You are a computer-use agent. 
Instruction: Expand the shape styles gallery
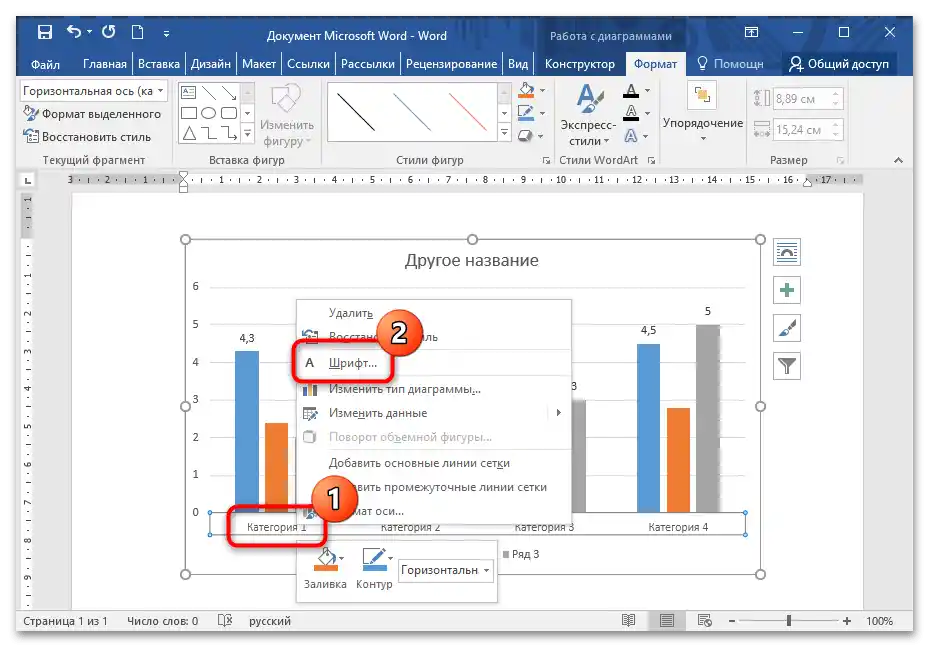[504, 133]
